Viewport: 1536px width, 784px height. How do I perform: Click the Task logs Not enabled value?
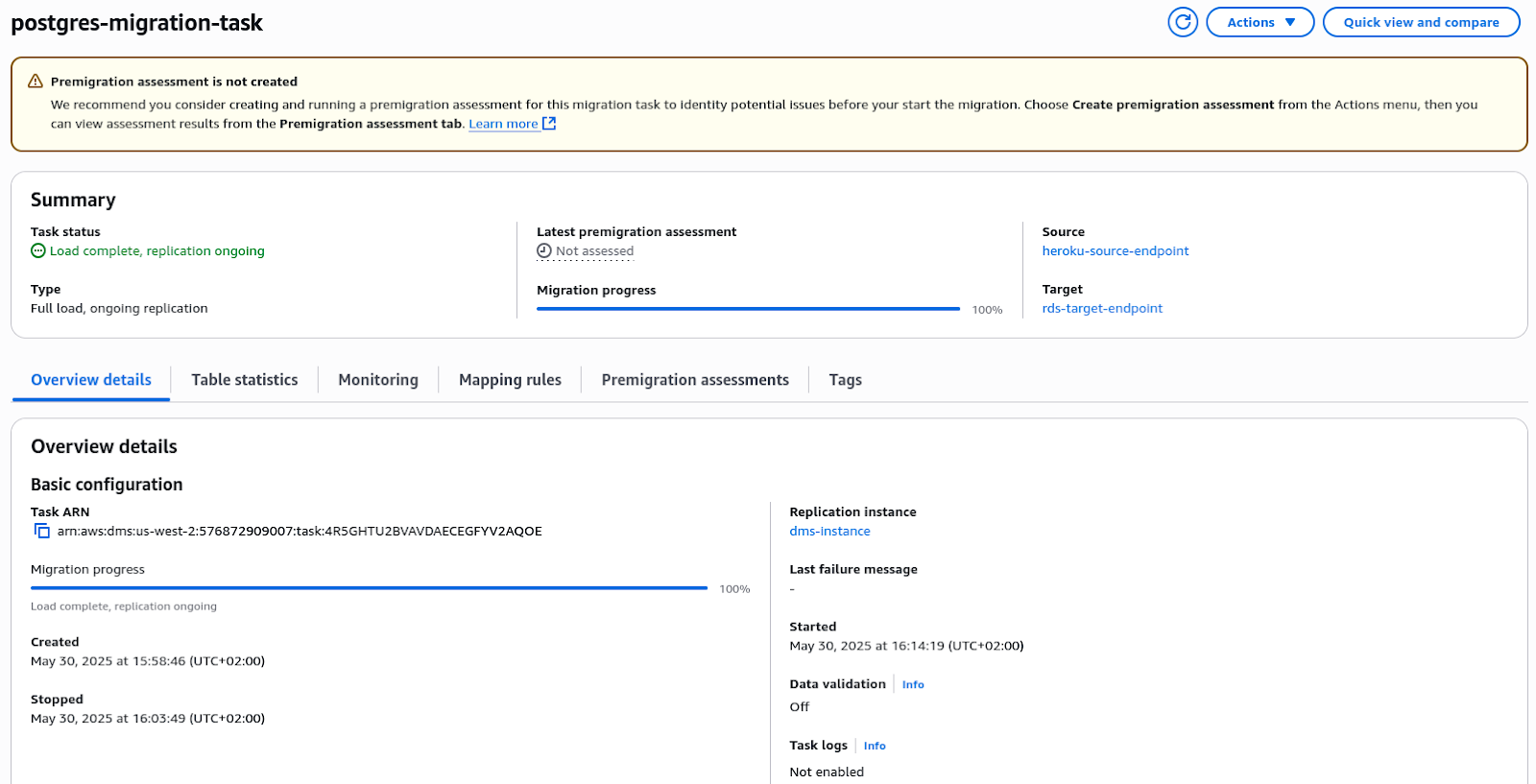point(827,772)
